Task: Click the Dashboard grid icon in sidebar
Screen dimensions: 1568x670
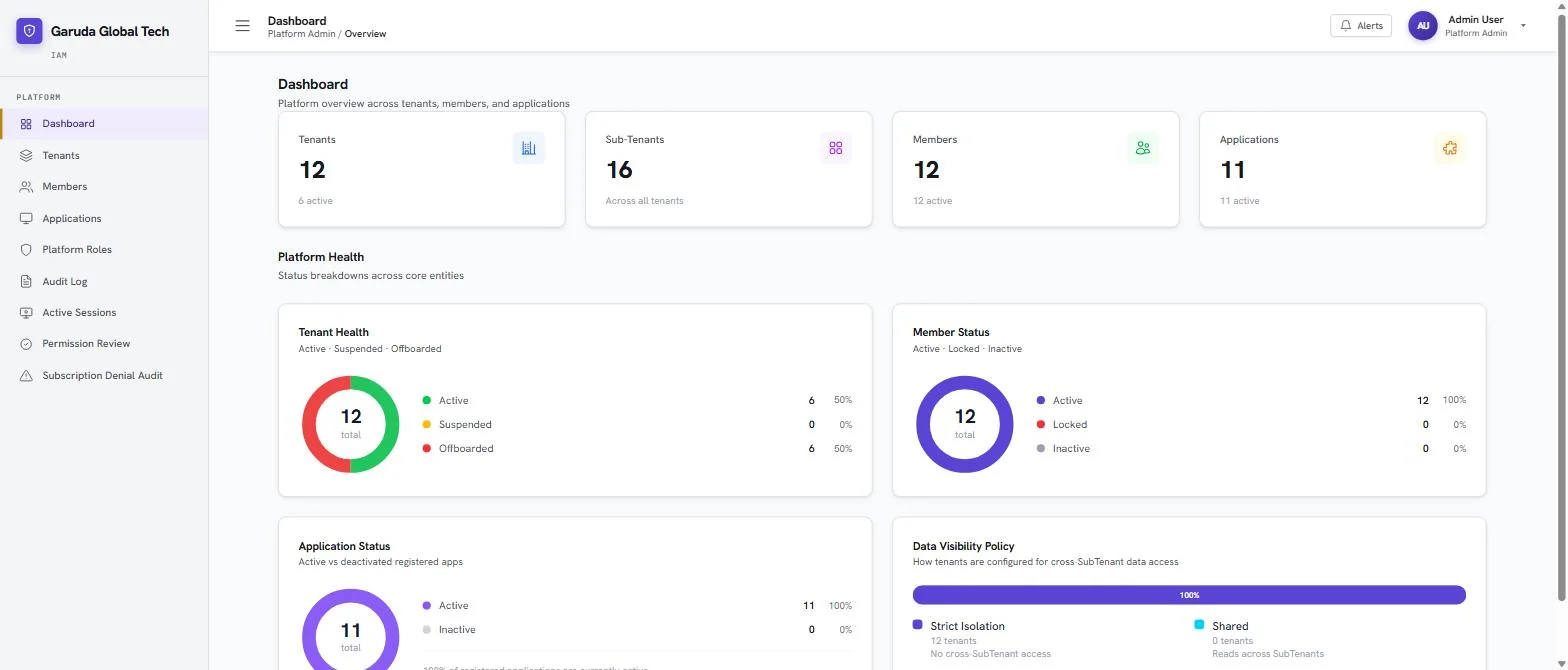Action: (x=26, y=124)
